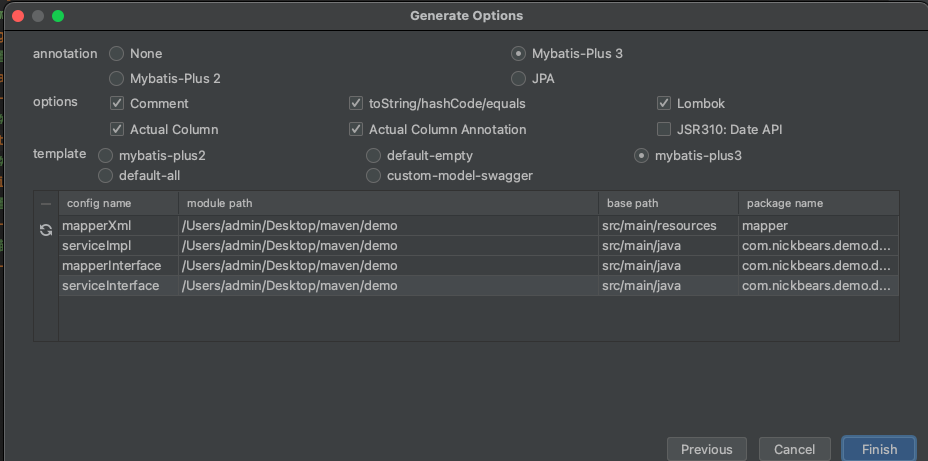The width and height of the screenshot is (928, 461).
Task: Select the None annotation radio button
Action: (x=117, y=54)
